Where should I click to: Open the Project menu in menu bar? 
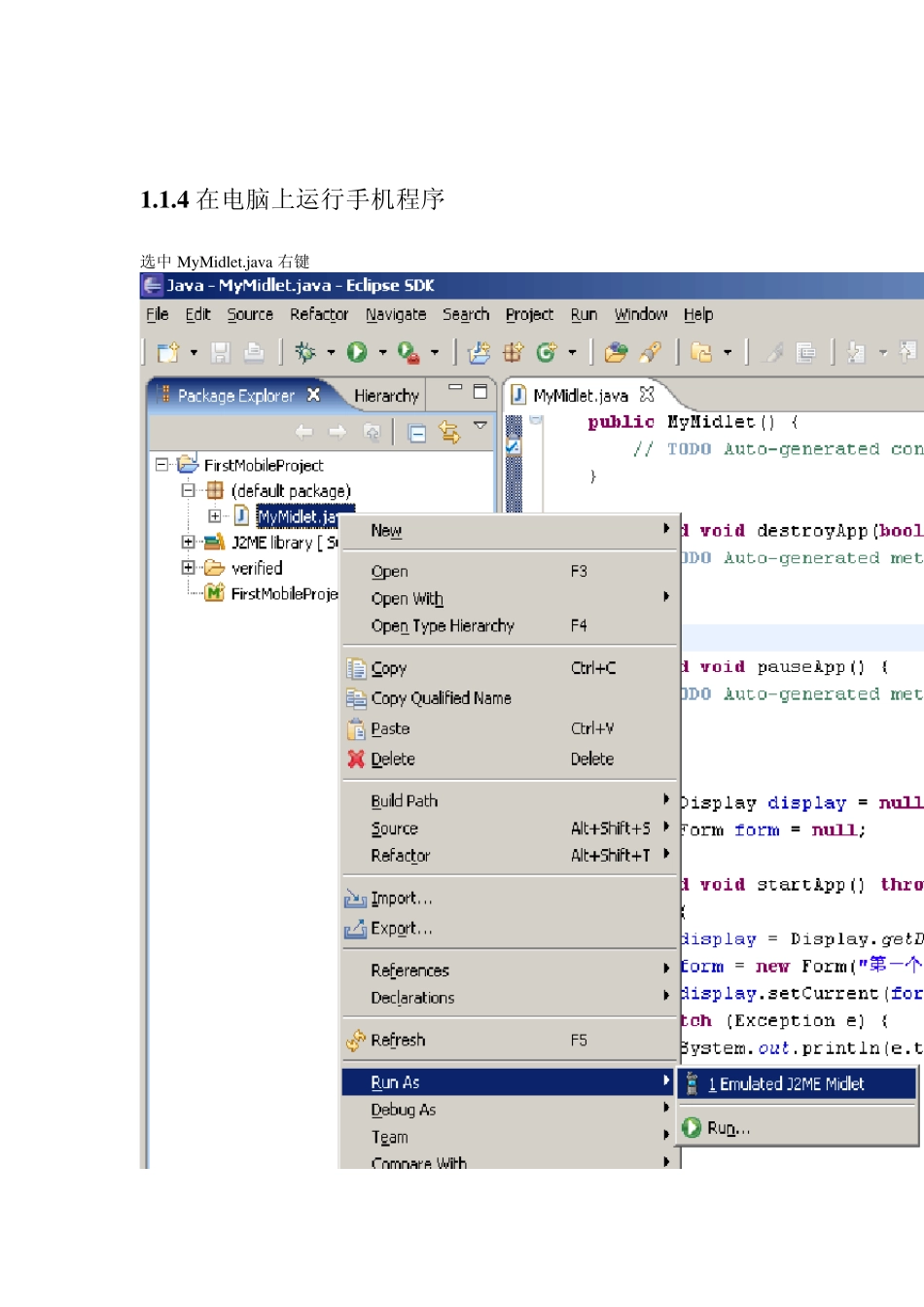(529, 314)
